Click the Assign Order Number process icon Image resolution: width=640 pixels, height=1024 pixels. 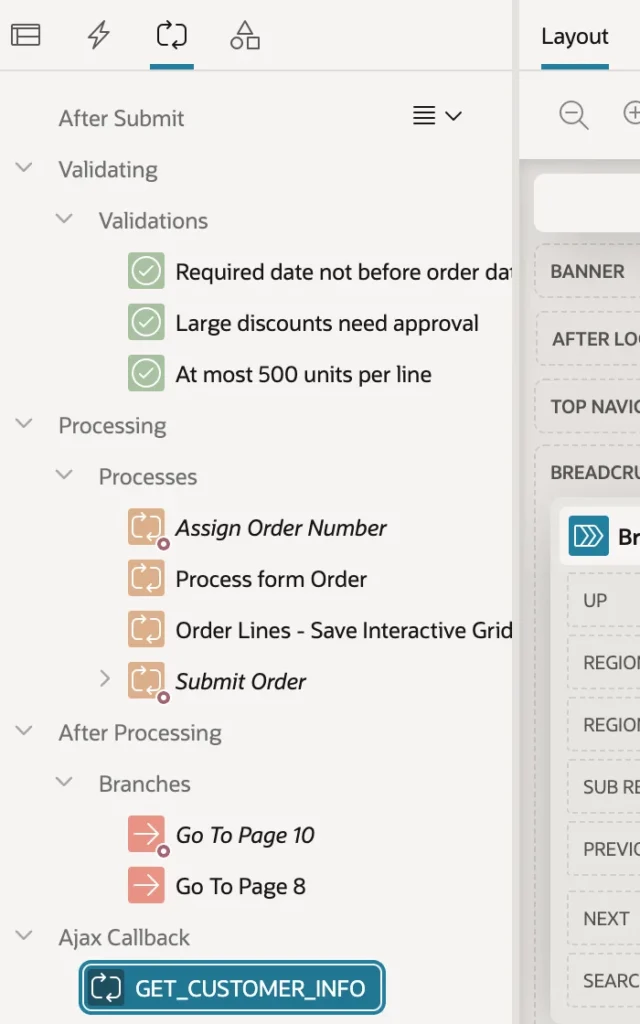pyautogui.click(x=146, y=527)
